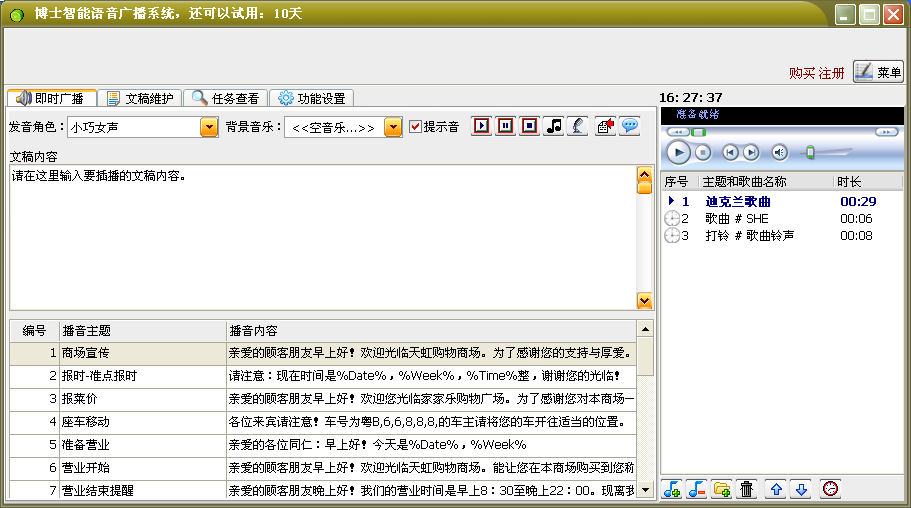
Task: Click the clock icon beside 歌曲 # SHE
Action: click(x=672, y=219)
